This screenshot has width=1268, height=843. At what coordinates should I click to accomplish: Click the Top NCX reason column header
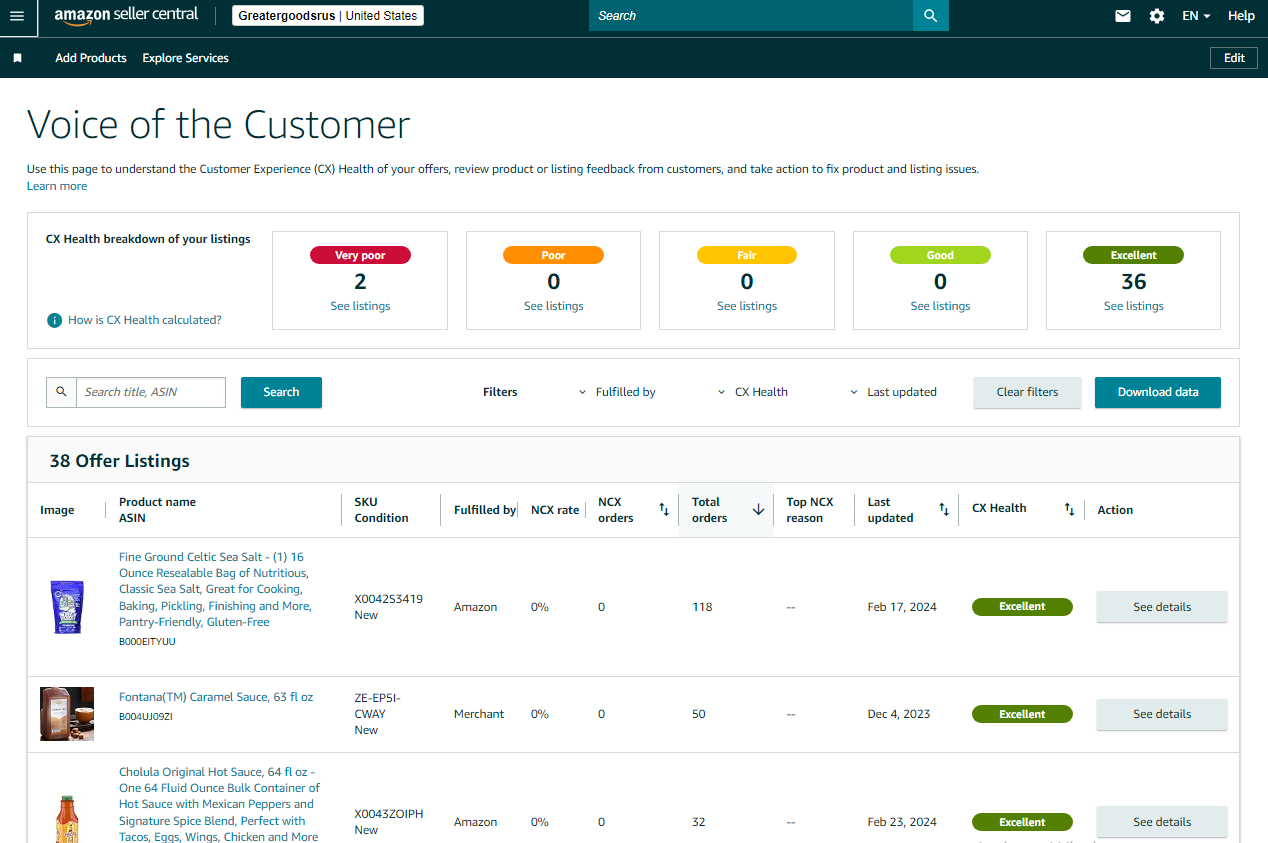(810, 510)
